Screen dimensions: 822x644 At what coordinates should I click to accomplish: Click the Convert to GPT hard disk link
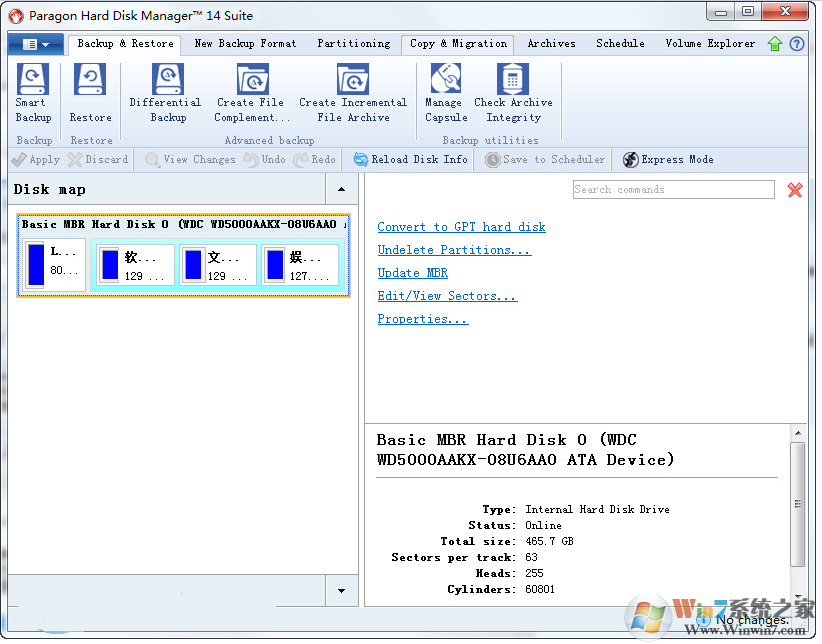pos(461,227)
